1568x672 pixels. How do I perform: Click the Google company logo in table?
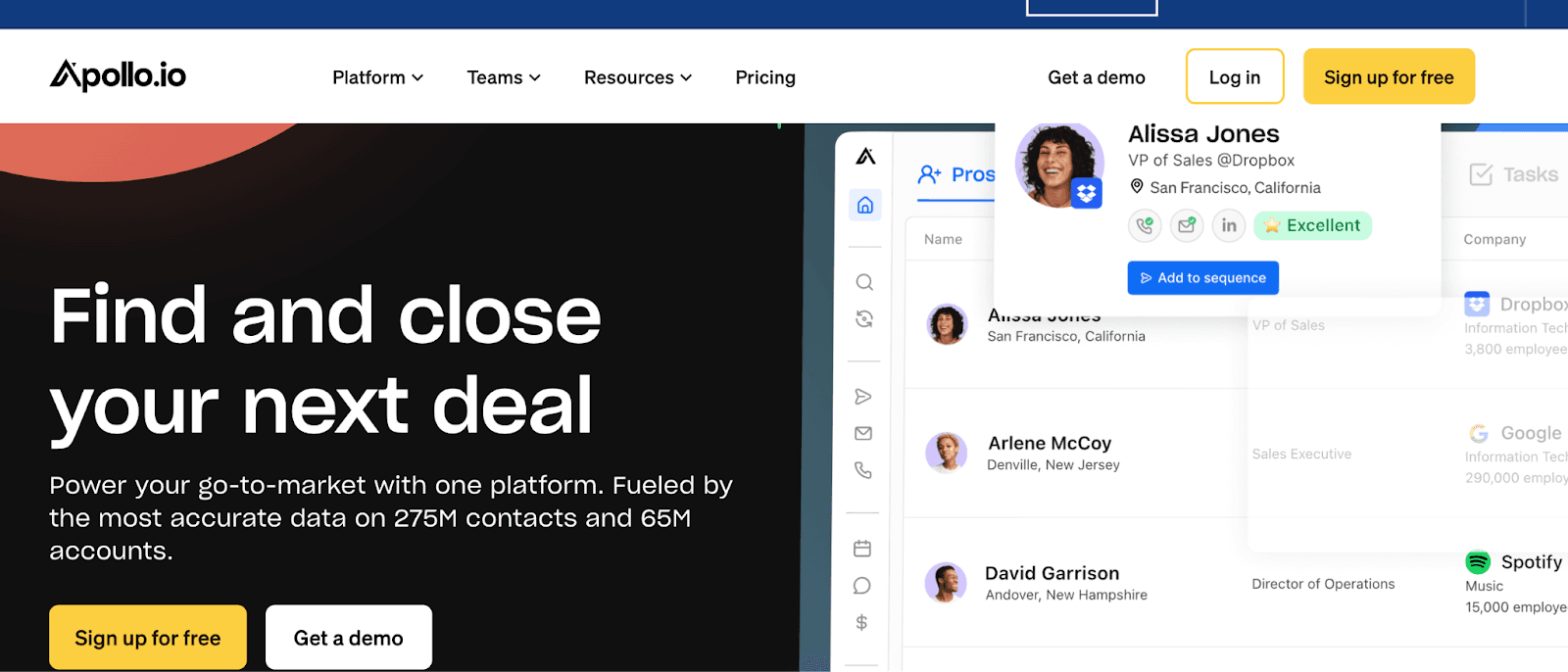1479,433
